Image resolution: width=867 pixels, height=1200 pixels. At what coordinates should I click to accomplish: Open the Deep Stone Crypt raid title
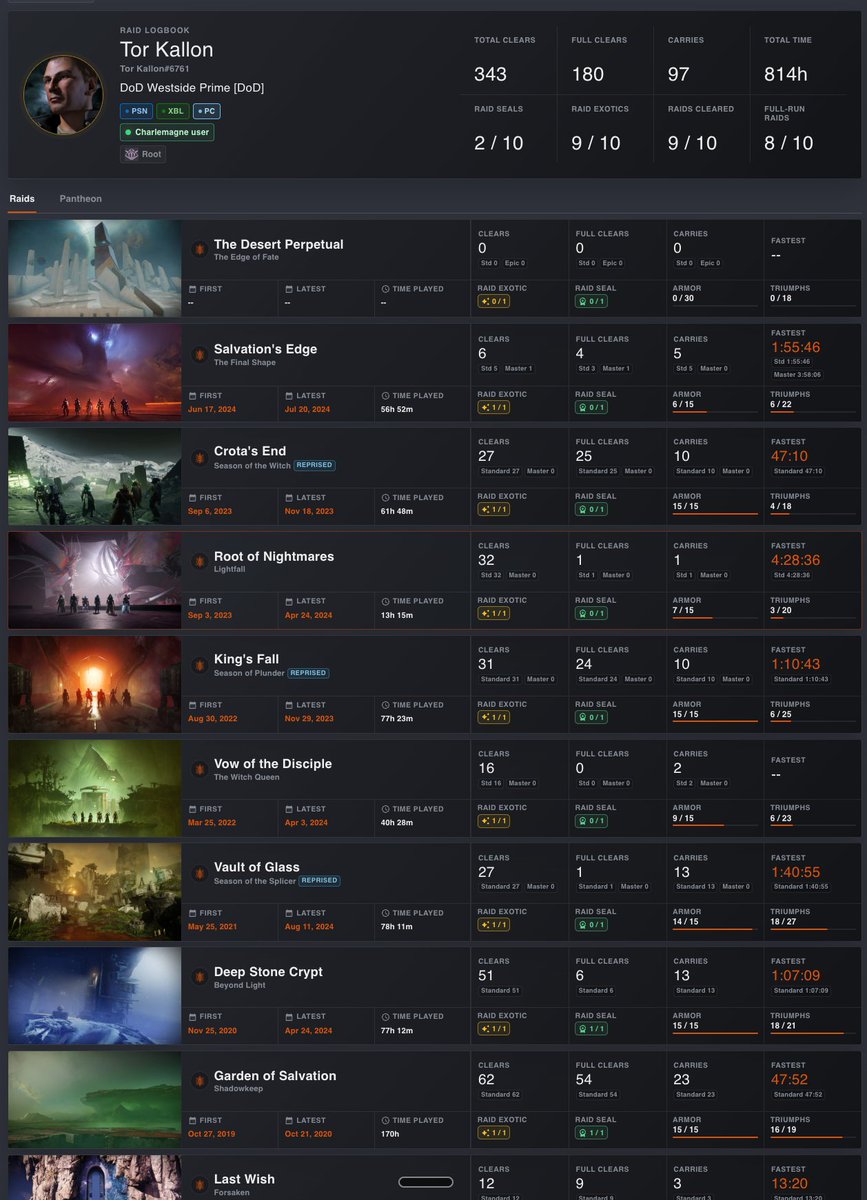(268, 972)
